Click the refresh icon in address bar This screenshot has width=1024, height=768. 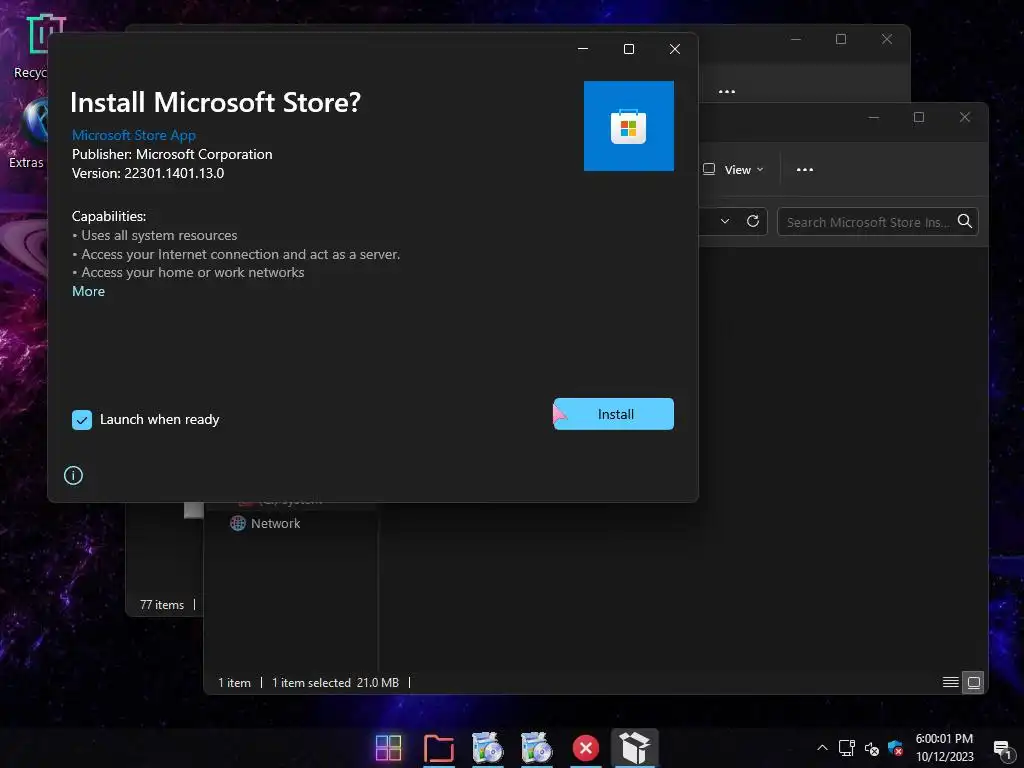point(752,221)
